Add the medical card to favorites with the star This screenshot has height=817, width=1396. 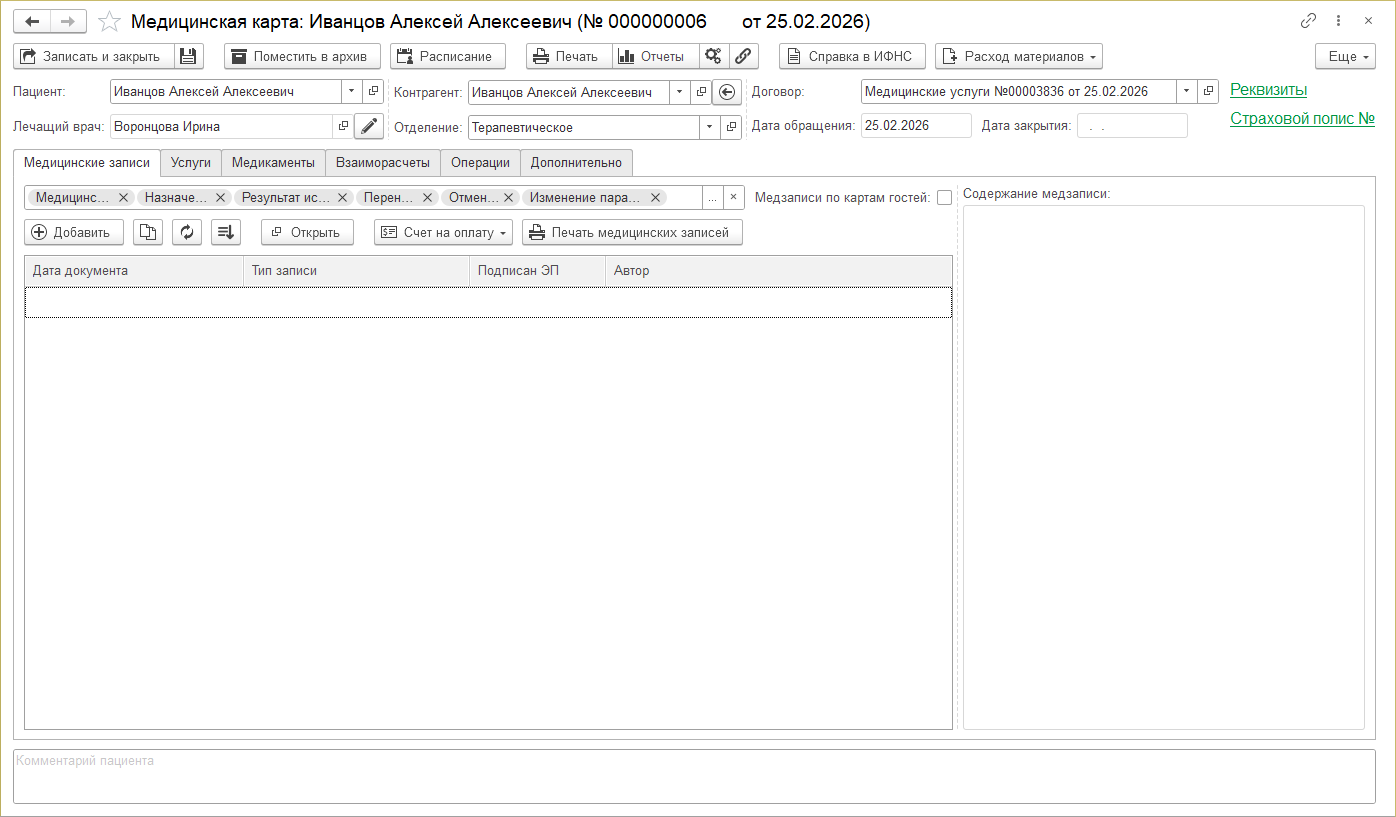pos(110,22)
